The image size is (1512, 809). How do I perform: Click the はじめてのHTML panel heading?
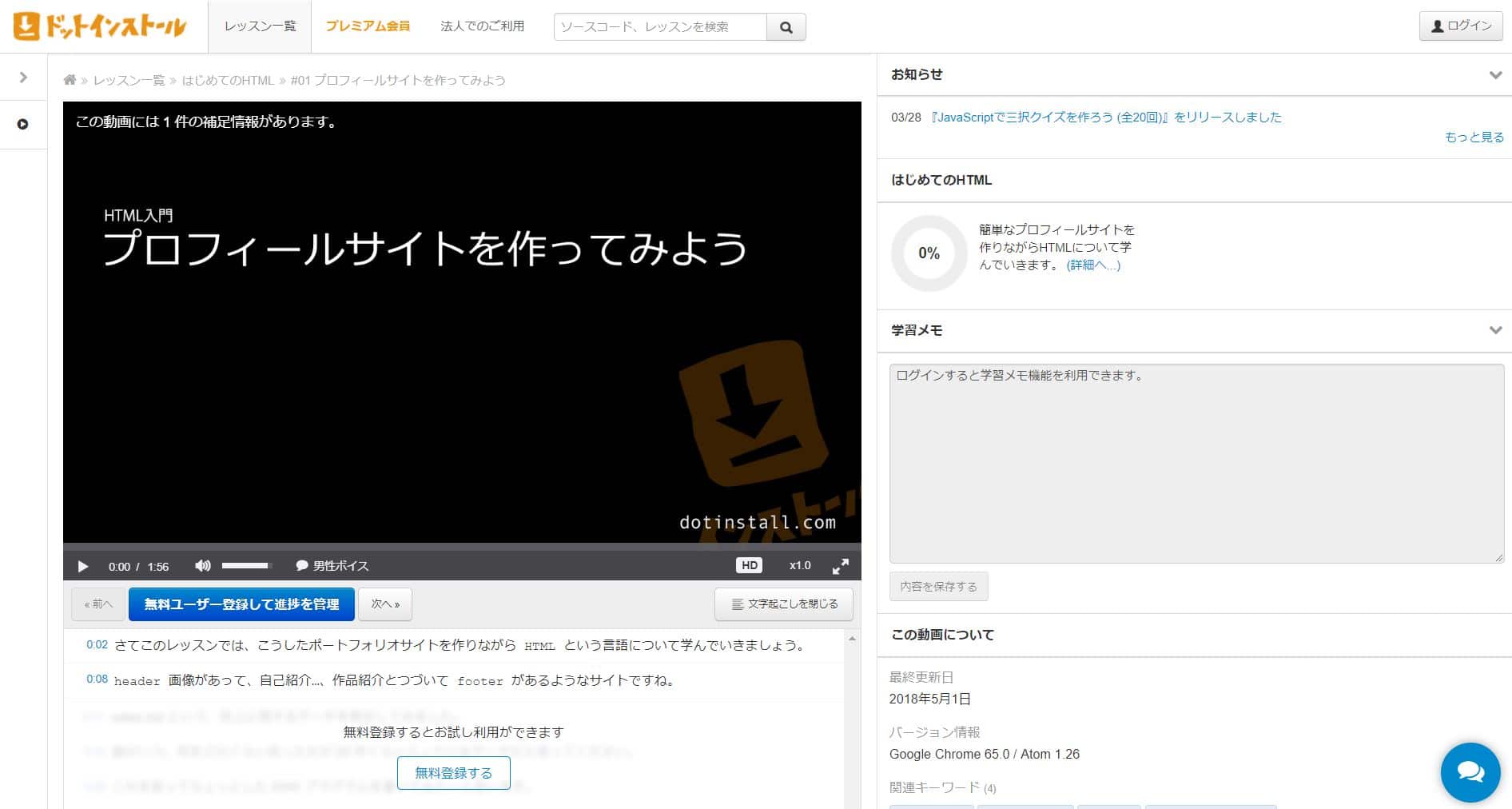pos(941,181)
